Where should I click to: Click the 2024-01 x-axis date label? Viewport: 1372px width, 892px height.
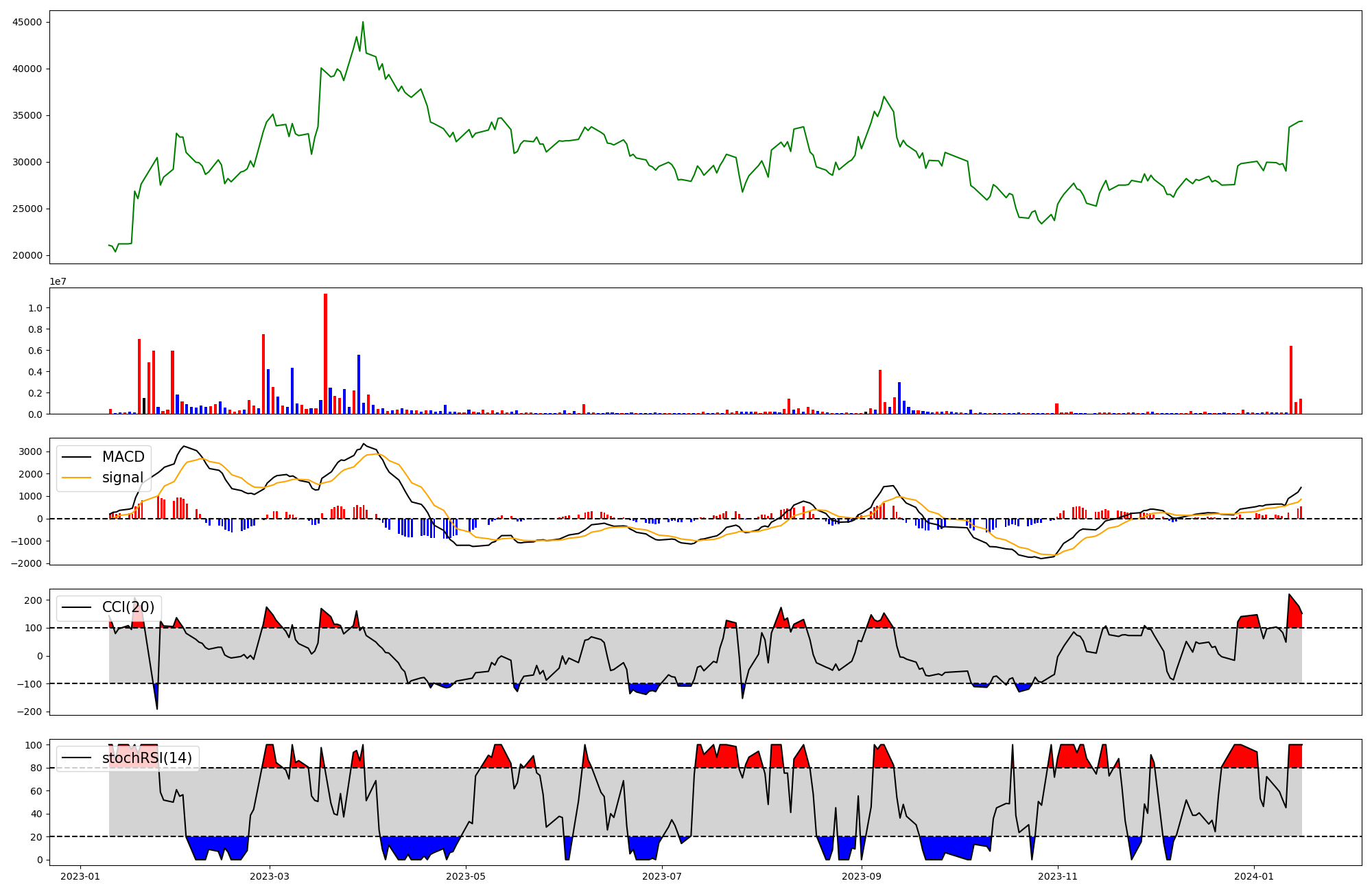tap(1254, 876)
